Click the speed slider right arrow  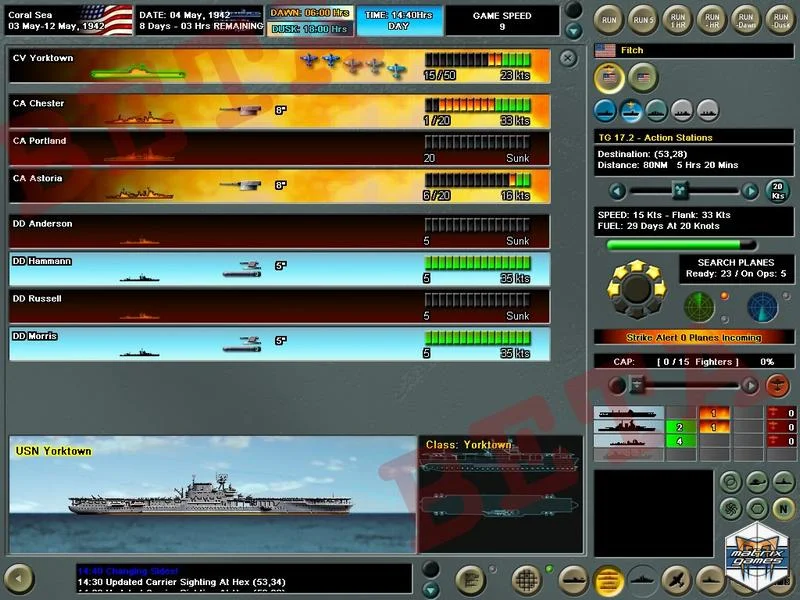750,190
